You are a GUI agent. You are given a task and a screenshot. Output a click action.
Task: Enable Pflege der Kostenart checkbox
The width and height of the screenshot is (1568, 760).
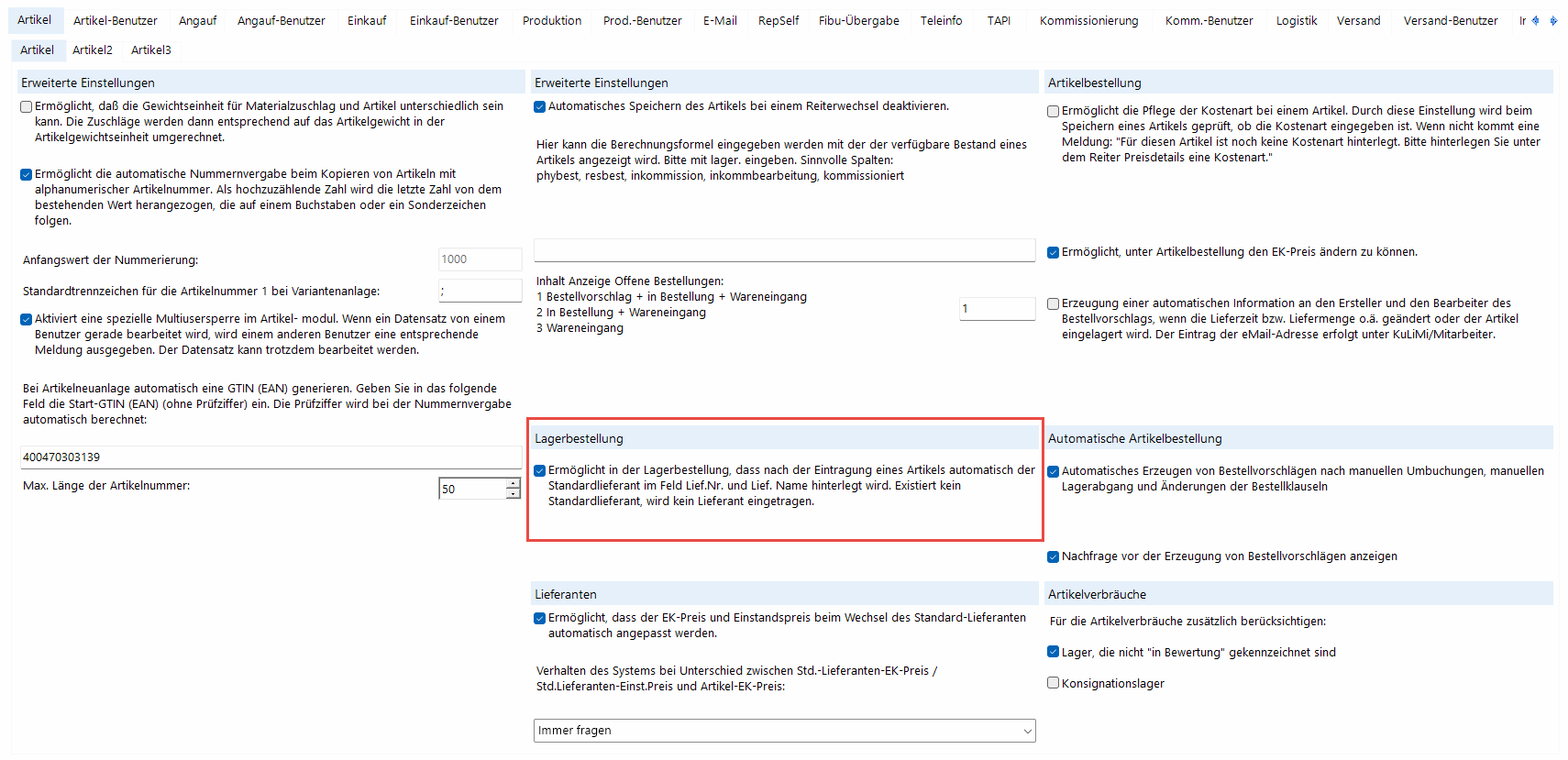1054,111
